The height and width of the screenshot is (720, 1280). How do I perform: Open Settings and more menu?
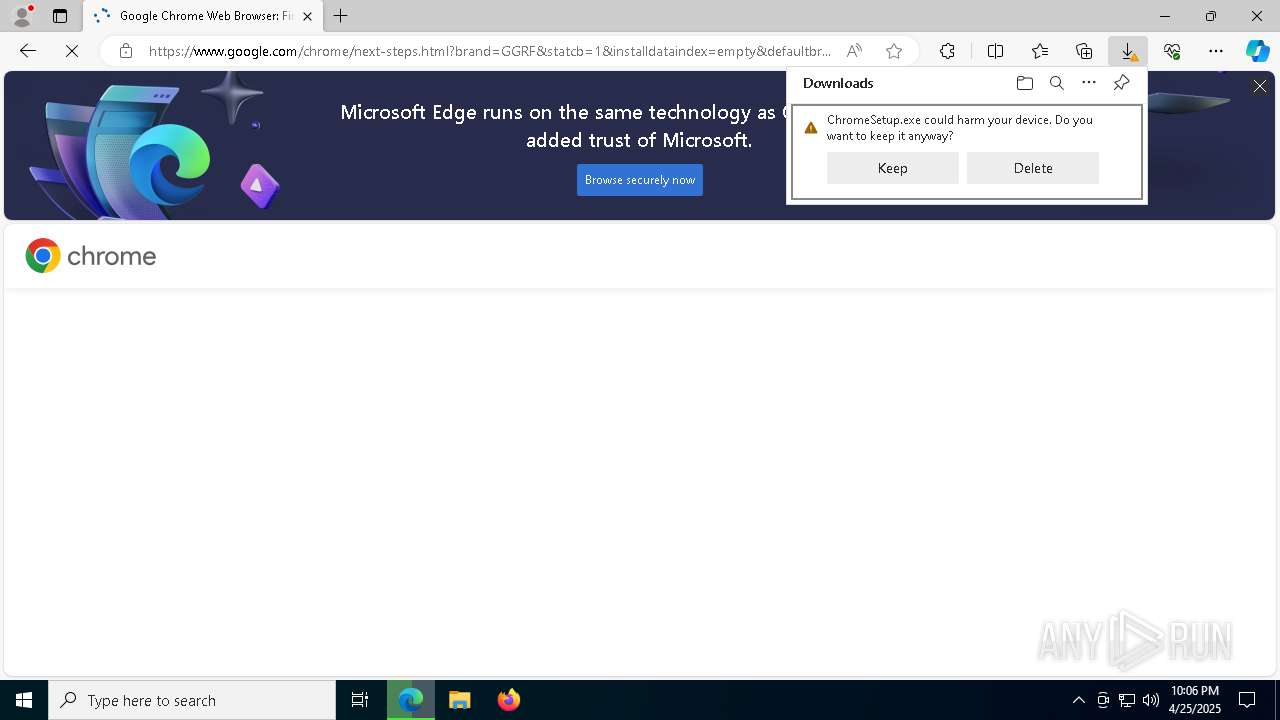tap(1216, 51)
